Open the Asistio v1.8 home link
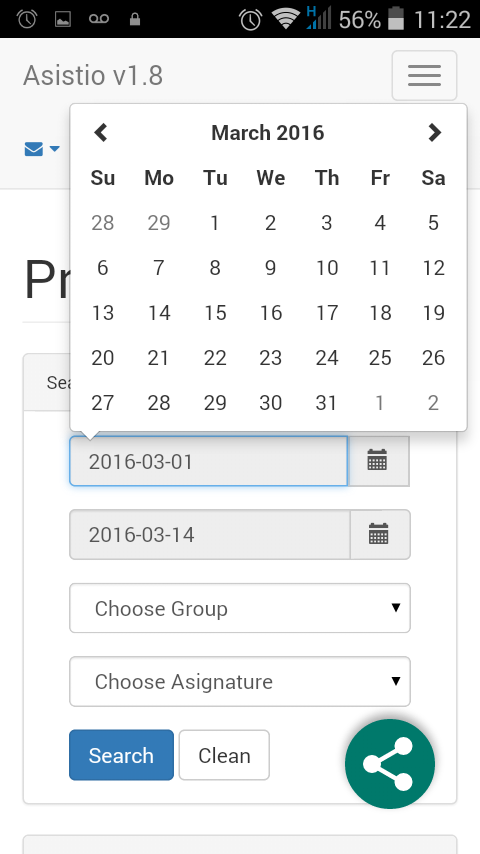Image resolution: width=480 pixels, height=854 pixels. [x=93, y=75]
